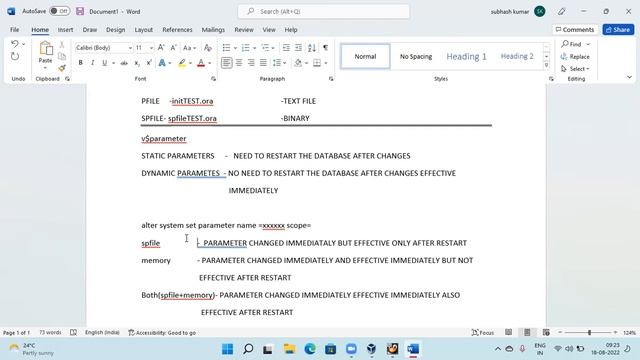Toggle Print Layout view button
640x360 pixels.
(527, 332)
